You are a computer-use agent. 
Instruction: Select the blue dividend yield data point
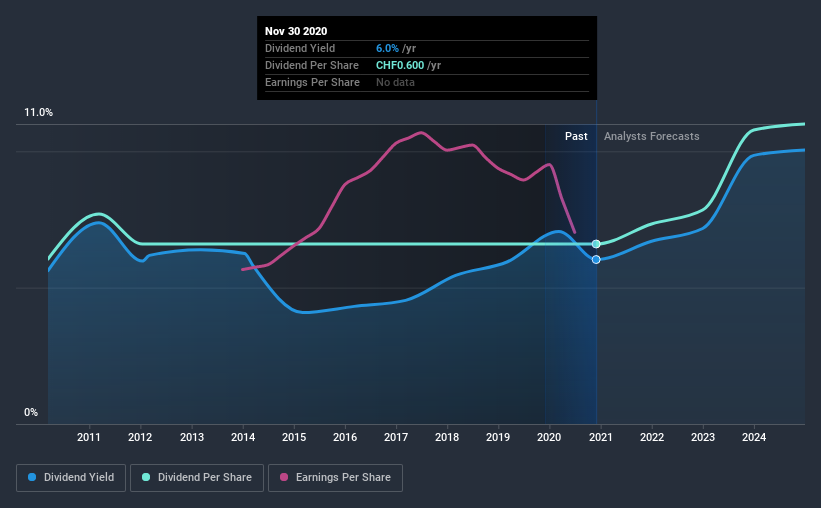click(x=596, y=260)
